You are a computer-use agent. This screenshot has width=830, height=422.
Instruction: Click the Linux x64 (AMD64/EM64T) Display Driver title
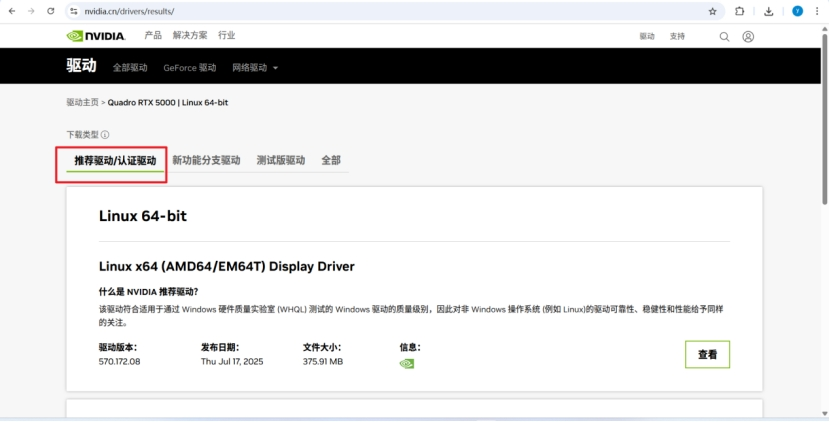click(x=227, y=266)
